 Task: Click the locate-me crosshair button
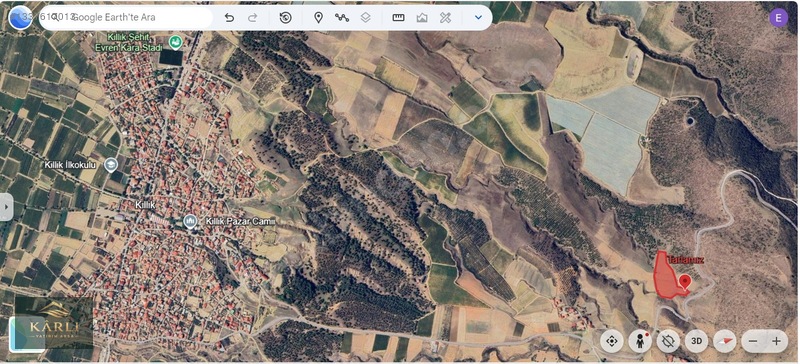[x=612, y=341]
